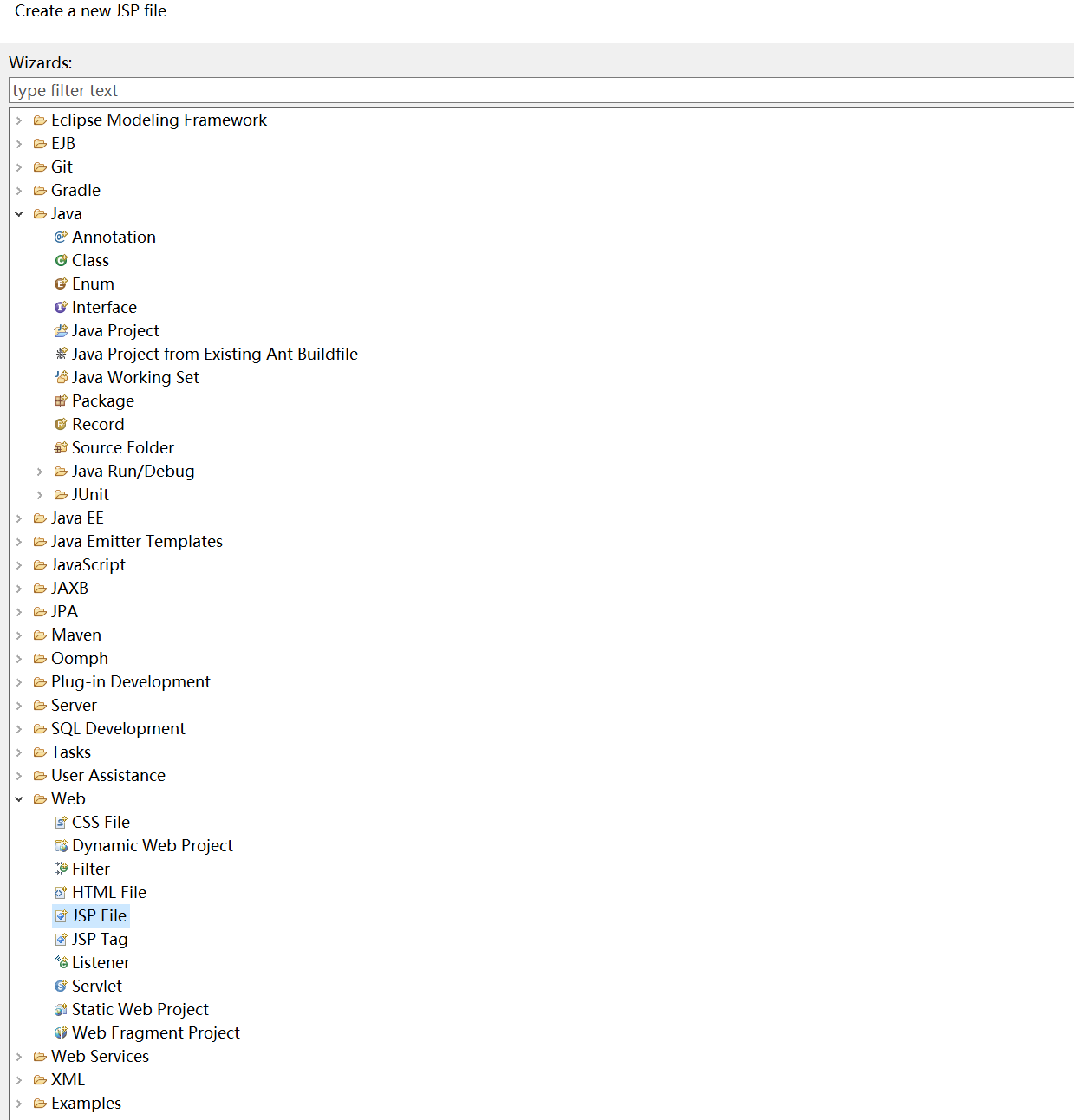This screenshot has width=1074, height=1120.
Task: Expand the JPA category arrow
Action: point(19,612)
